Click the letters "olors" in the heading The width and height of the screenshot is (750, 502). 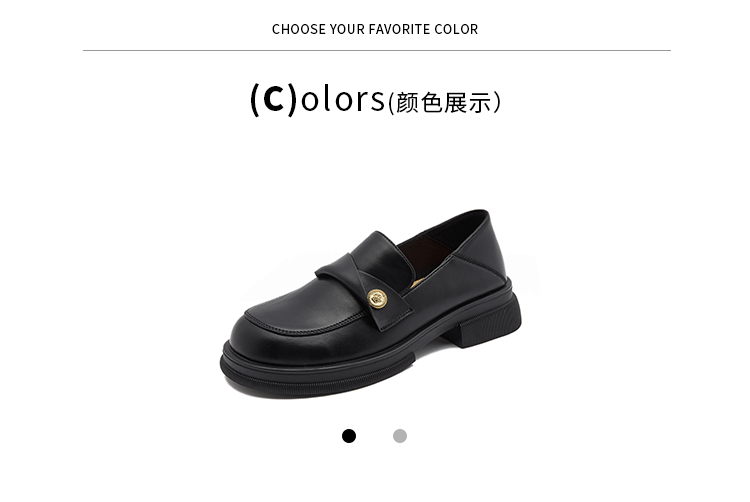click(x=342, y=99)
